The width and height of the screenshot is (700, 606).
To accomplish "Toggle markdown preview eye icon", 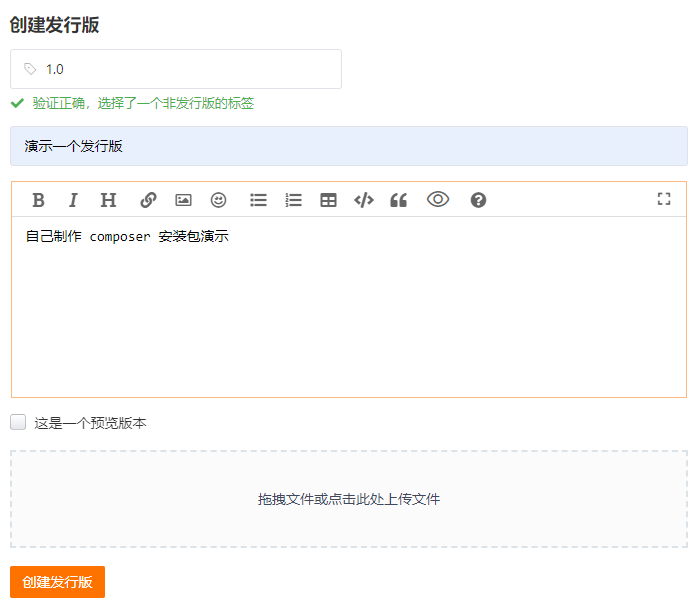I will [x=438, y=199].
